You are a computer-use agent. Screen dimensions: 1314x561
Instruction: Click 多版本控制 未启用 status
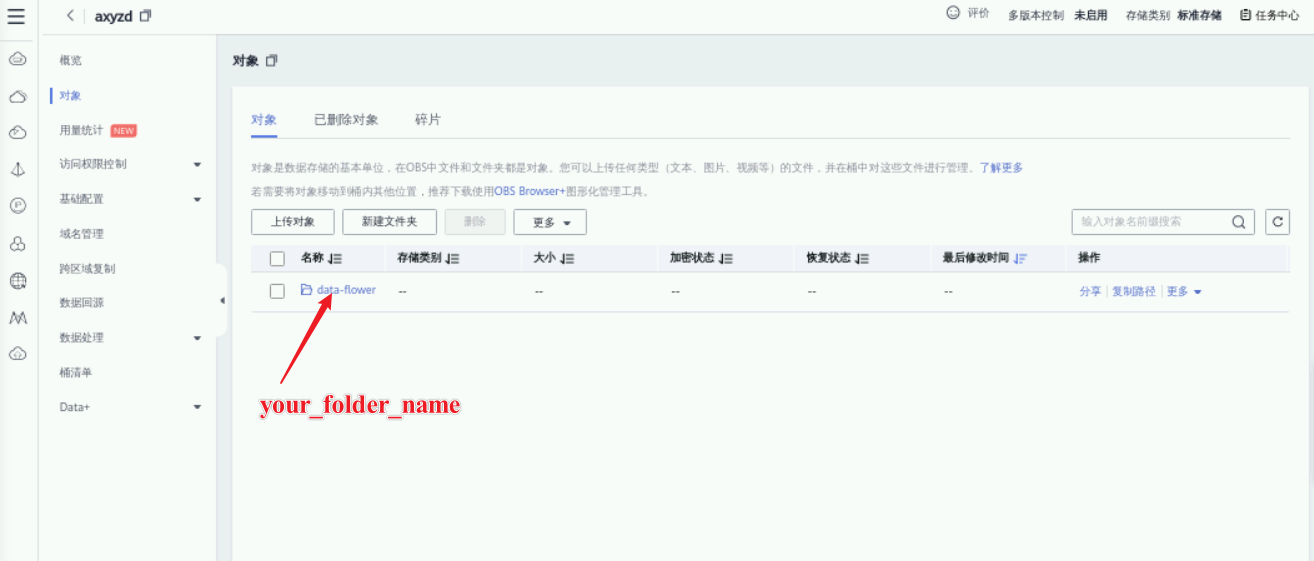point(1057,15)
